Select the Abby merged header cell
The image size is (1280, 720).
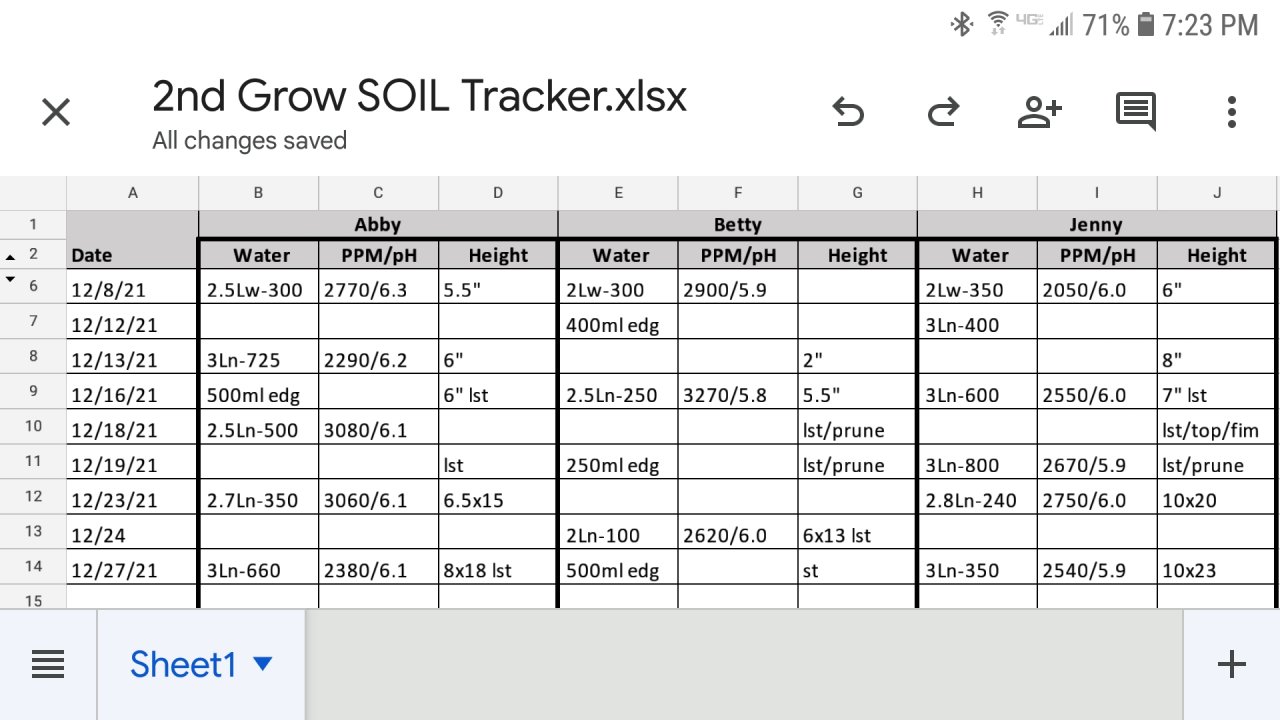tap(378, 225)
